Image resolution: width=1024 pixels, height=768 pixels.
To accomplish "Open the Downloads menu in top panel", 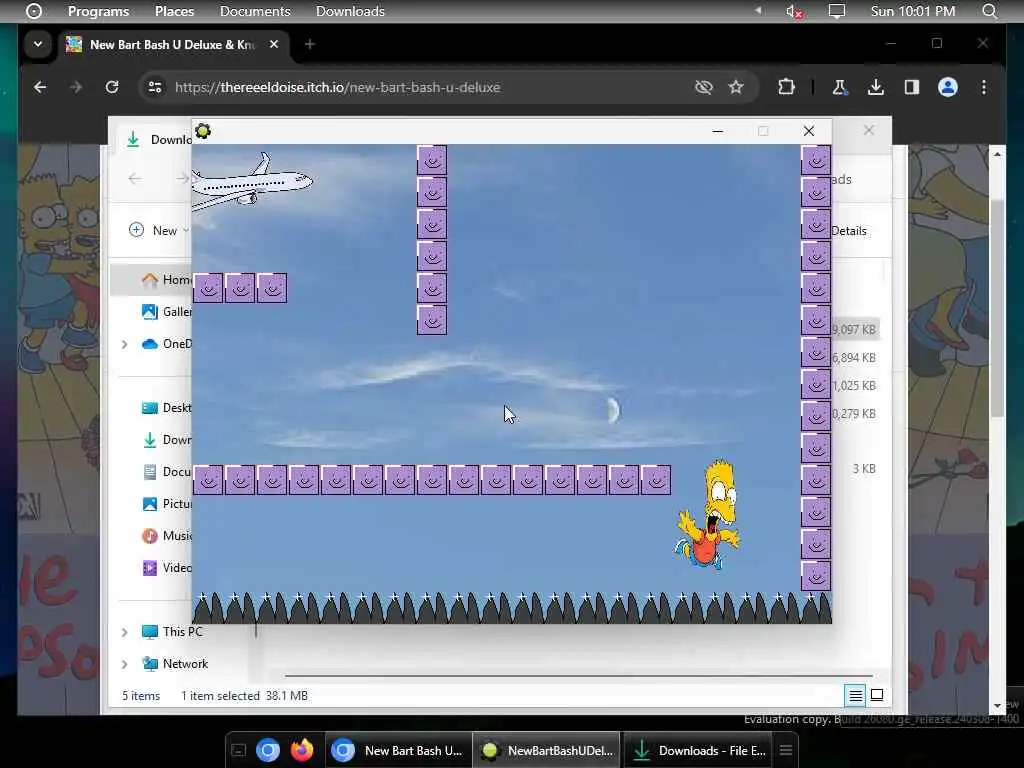I will pyautogui.click(x=350, y=11).
